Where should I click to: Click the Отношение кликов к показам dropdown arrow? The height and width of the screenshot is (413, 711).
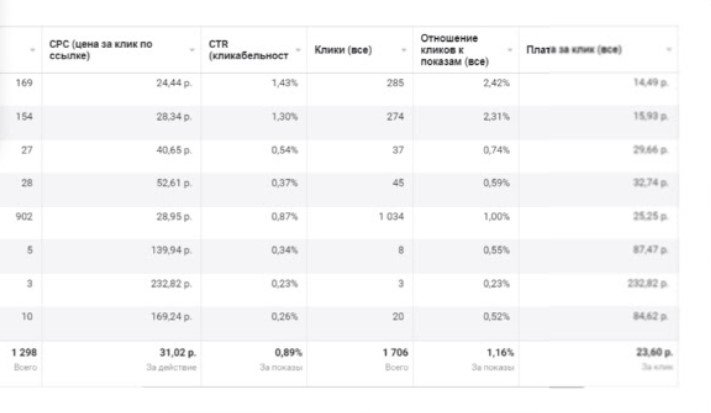tap(509, 50)
